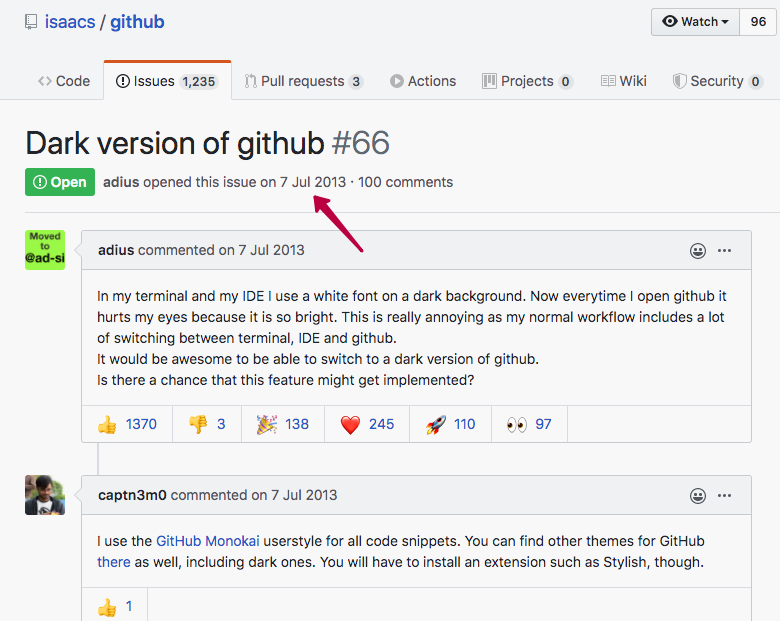Add reaction to adius comment via smiley icon

(x=697, y=250)
